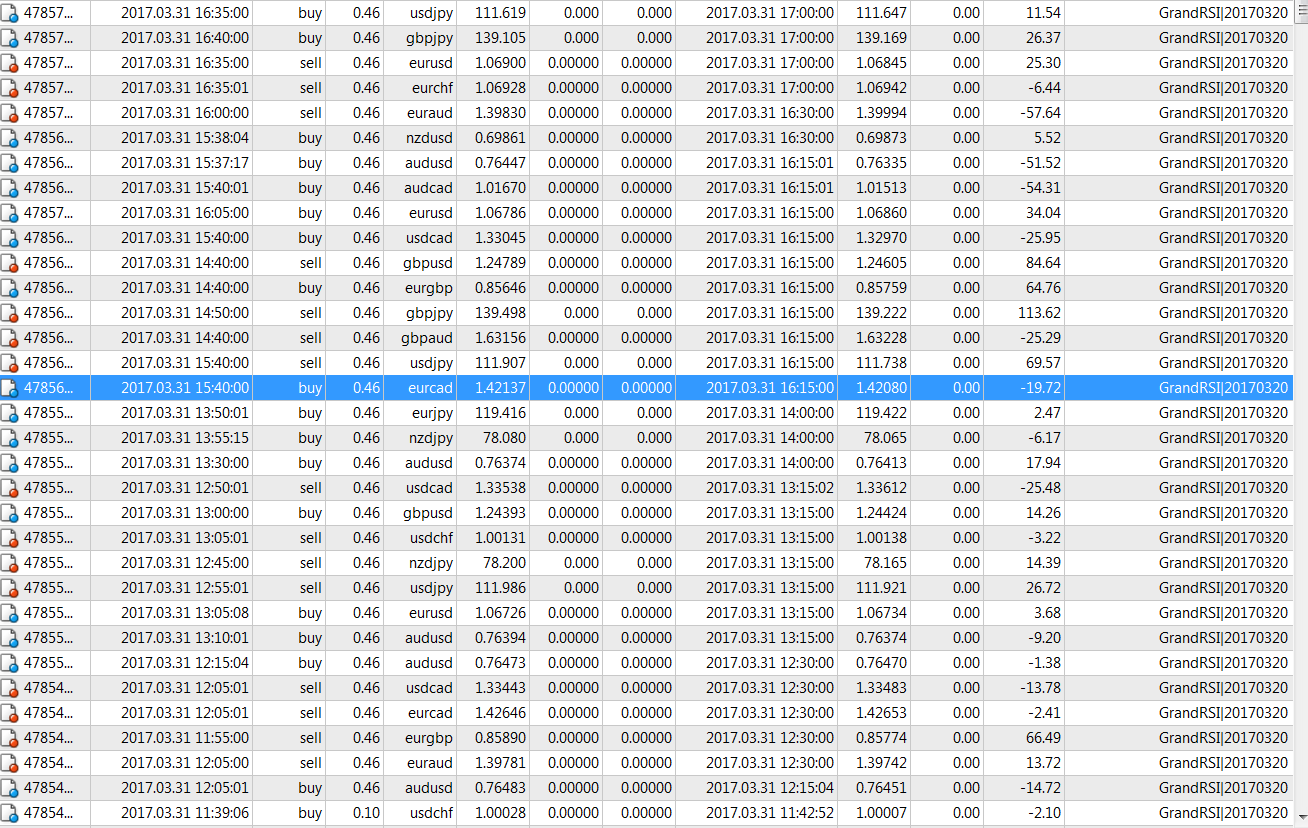
Task: Click the order icon of the nzdjpy 78.200 row
Action: tap(10, 563)
